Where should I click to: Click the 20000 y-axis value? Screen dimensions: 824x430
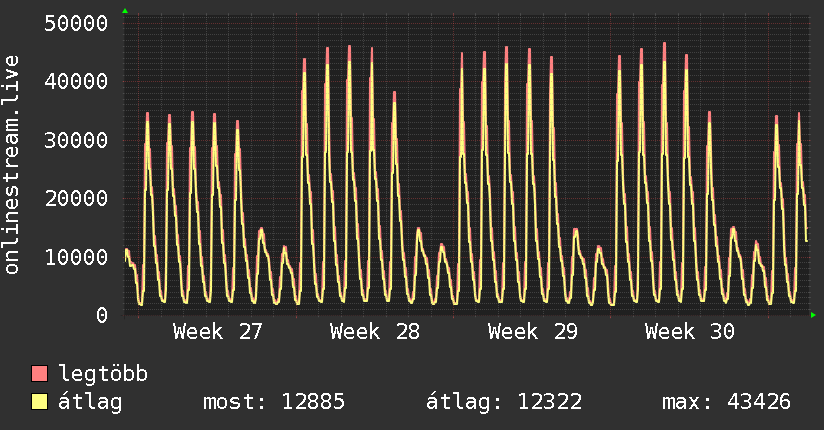tap(76, 199)
